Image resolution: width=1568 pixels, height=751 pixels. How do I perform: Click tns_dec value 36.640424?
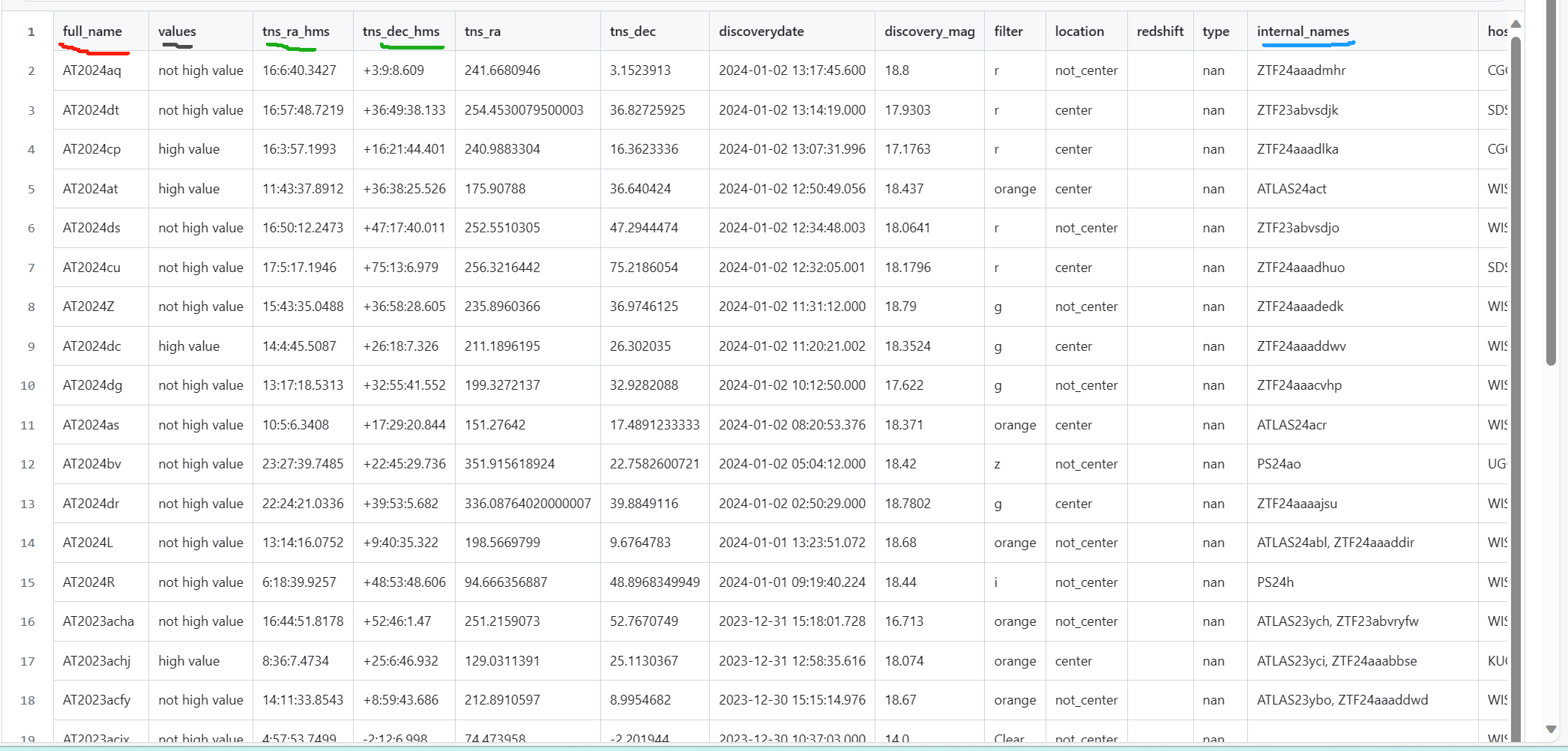(640, 189)
